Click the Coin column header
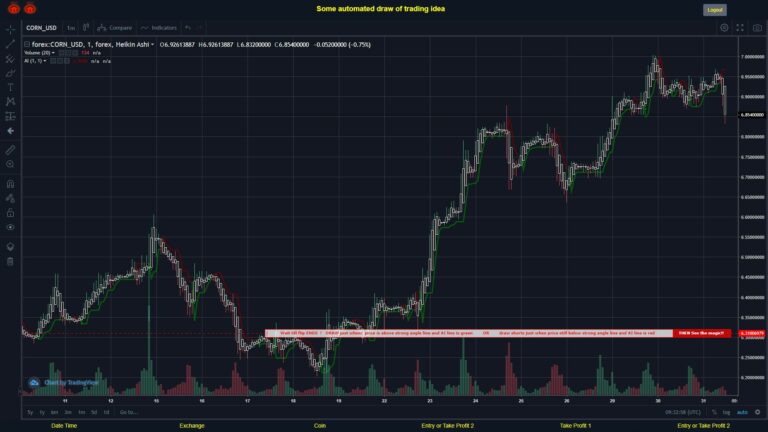The width and height of the screenshot is (768, 432). pyautogui.click(x=320, y=426)
